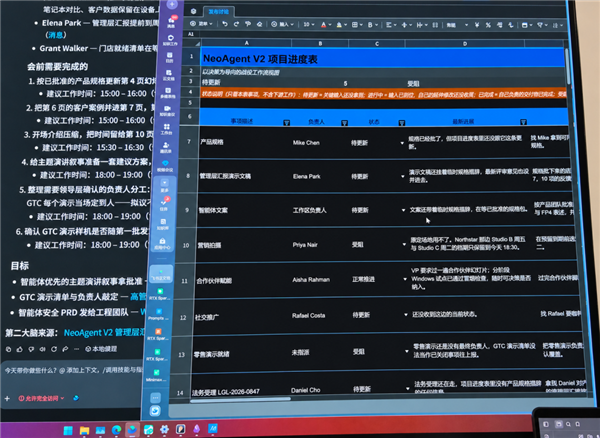The image size is (600, 438).
Task: Open the contacts icon in Feishu sidebar
Action: click(166, 147)
